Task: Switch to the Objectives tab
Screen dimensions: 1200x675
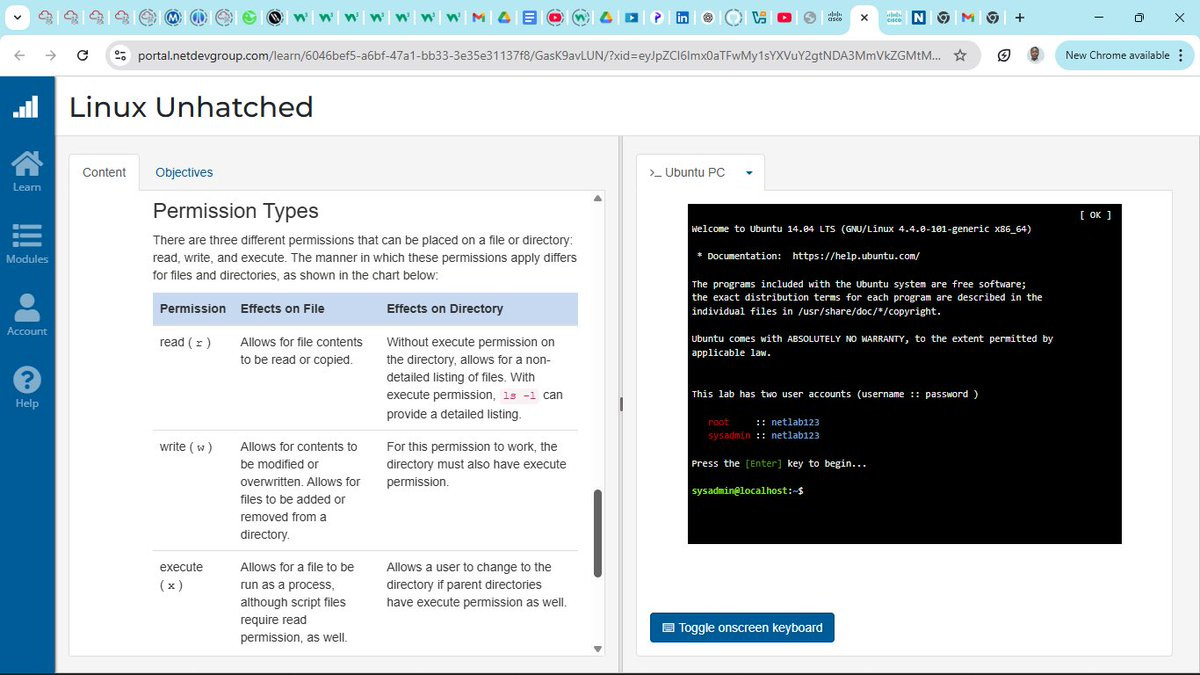Action: click(x=184, y=173)
